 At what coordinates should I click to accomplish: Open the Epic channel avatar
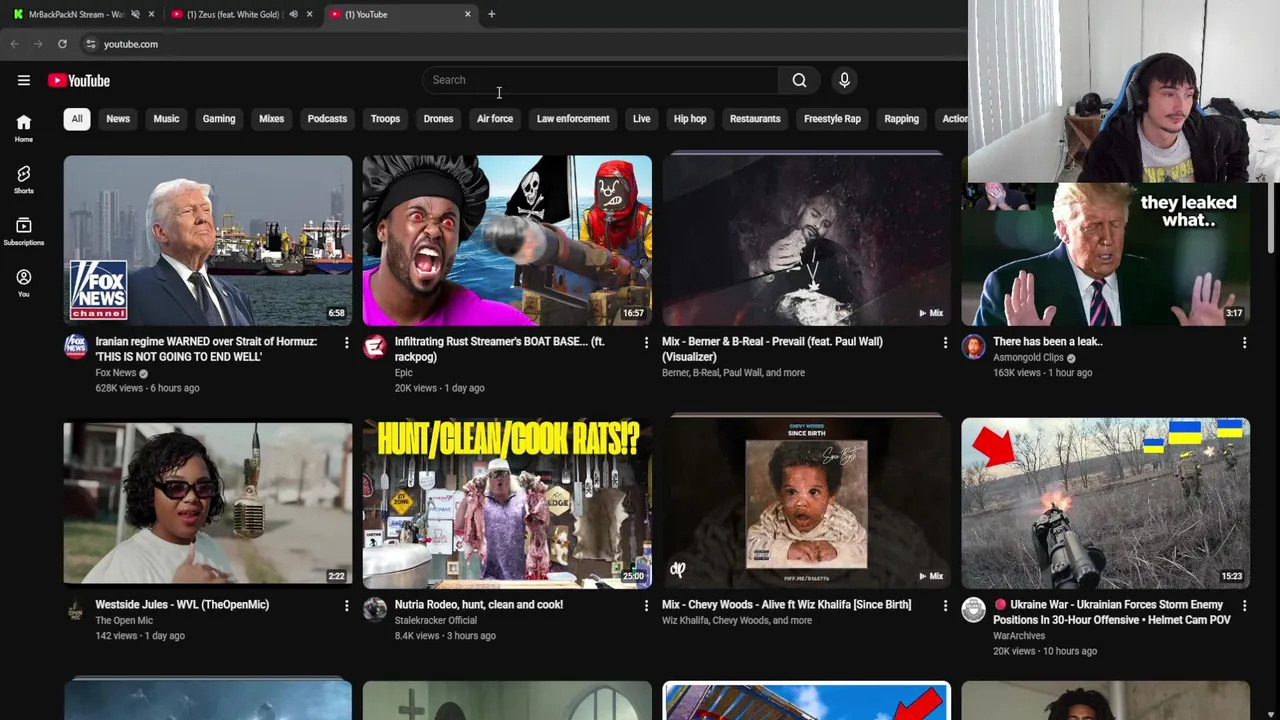coord(375,347)
